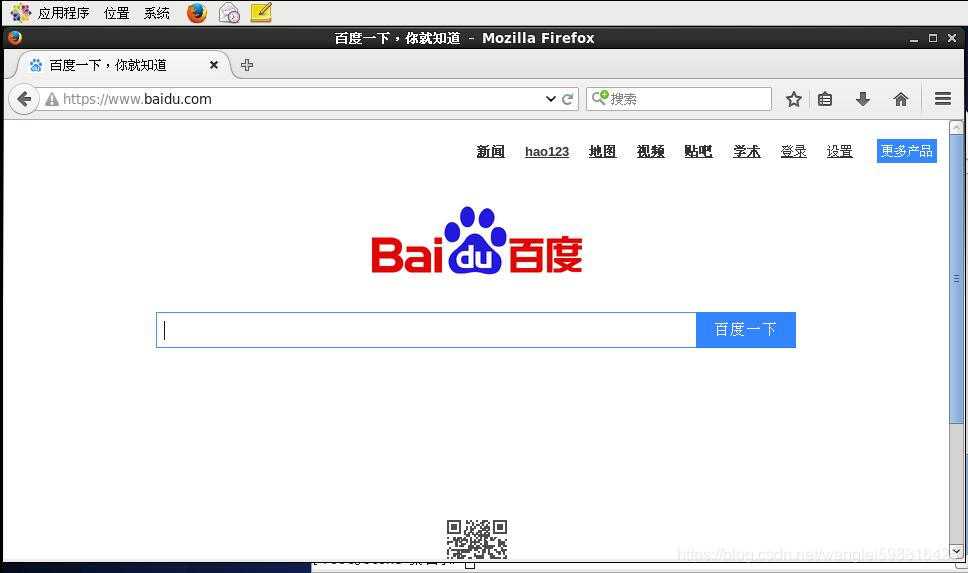Open the 地图 link
The width and height of the screenshot is (968, 573).
[x=603, y=151]
